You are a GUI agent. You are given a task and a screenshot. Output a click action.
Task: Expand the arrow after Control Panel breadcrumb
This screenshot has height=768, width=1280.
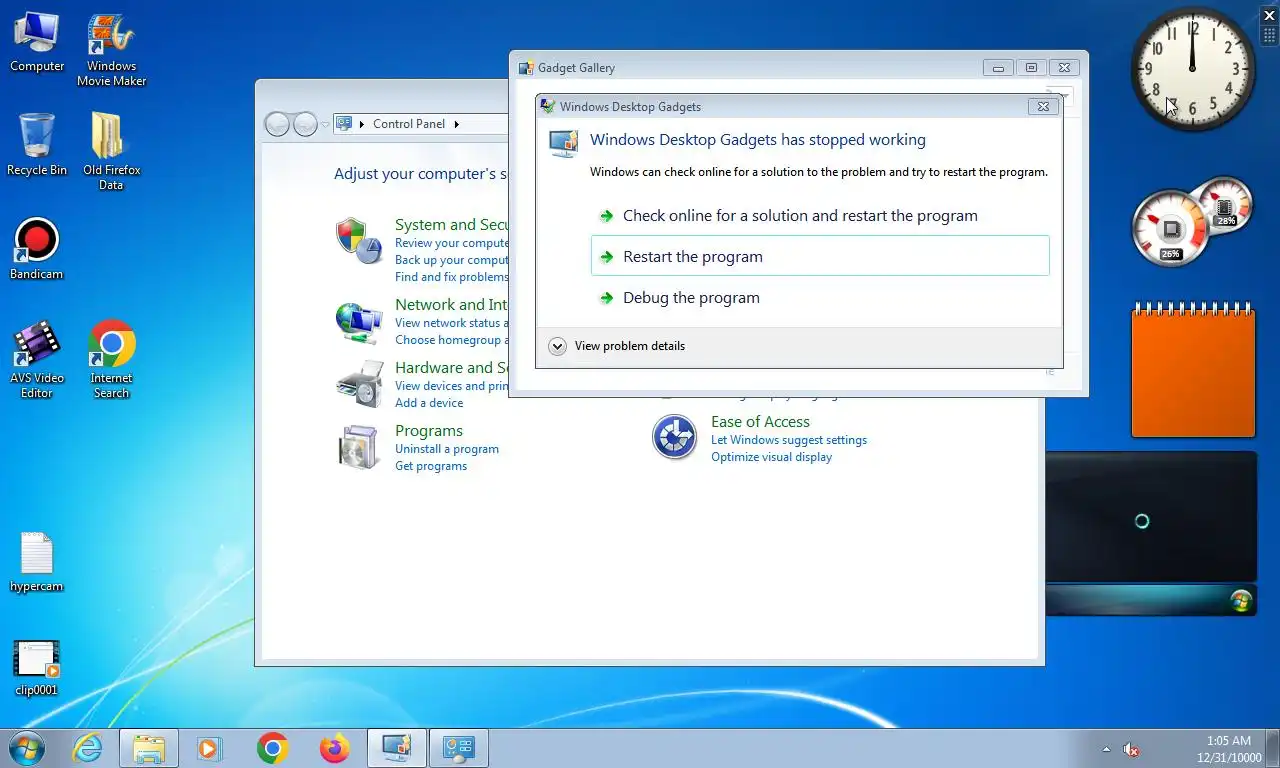457,124
